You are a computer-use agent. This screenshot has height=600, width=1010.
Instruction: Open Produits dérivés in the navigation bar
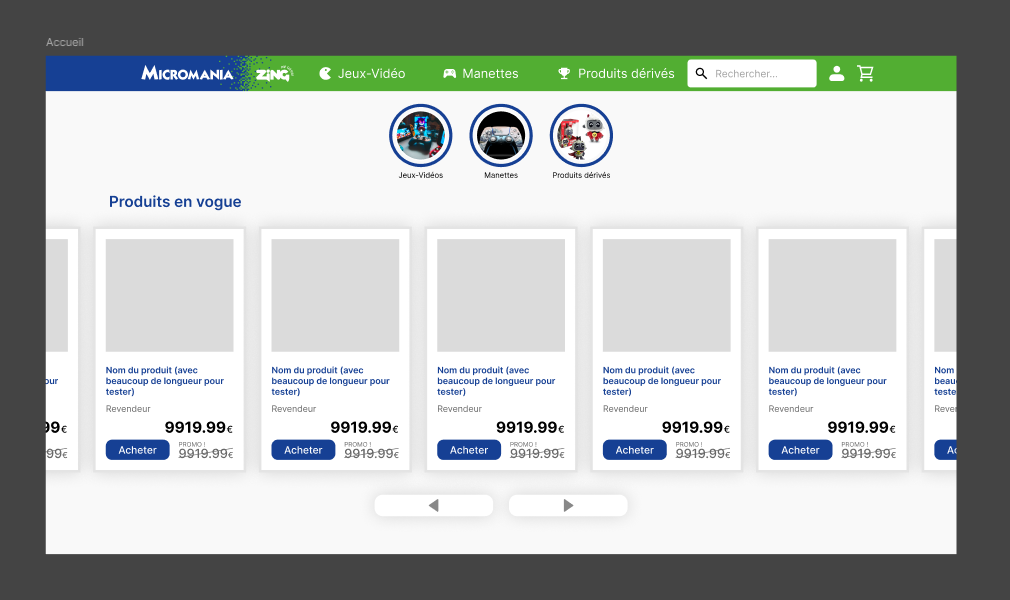pyautogui.click(x=616, y=74)
